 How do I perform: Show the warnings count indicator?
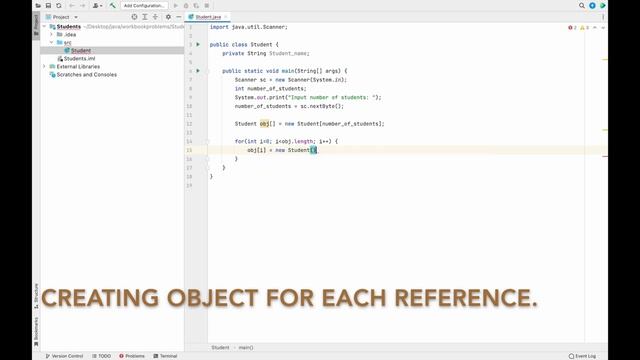(584, 27)
